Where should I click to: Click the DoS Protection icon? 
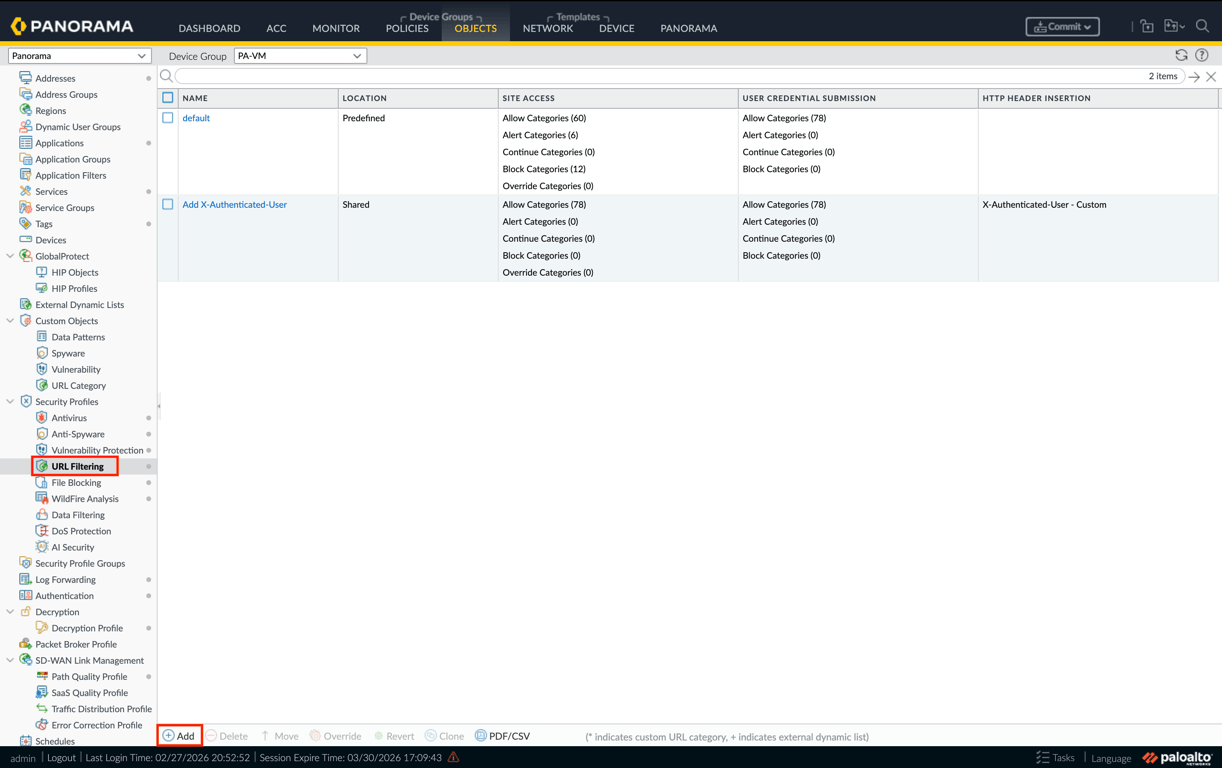tap(41, 531)
